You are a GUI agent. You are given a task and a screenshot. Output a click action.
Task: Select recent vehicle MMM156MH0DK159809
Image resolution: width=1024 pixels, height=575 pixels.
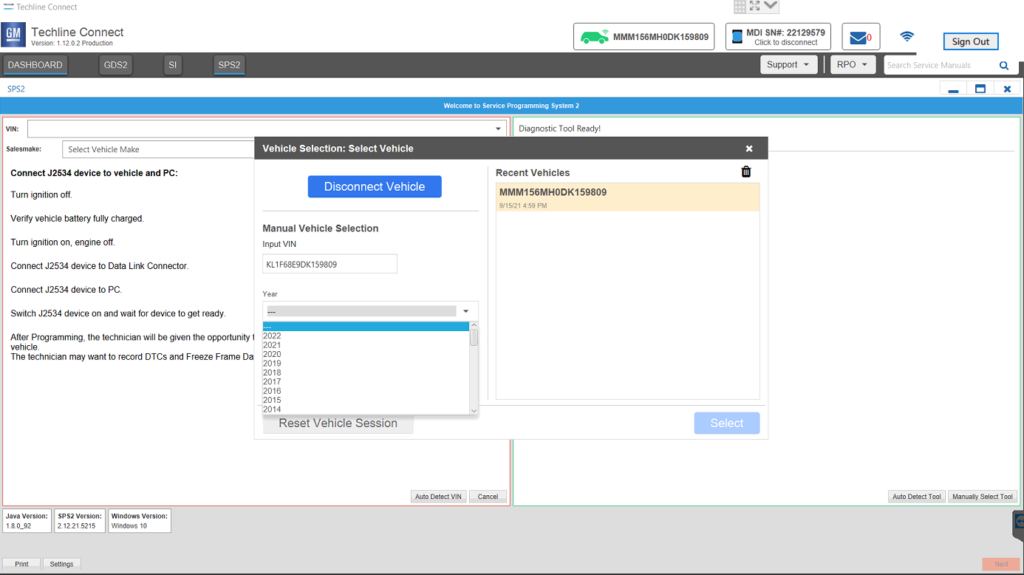point(627,196)
